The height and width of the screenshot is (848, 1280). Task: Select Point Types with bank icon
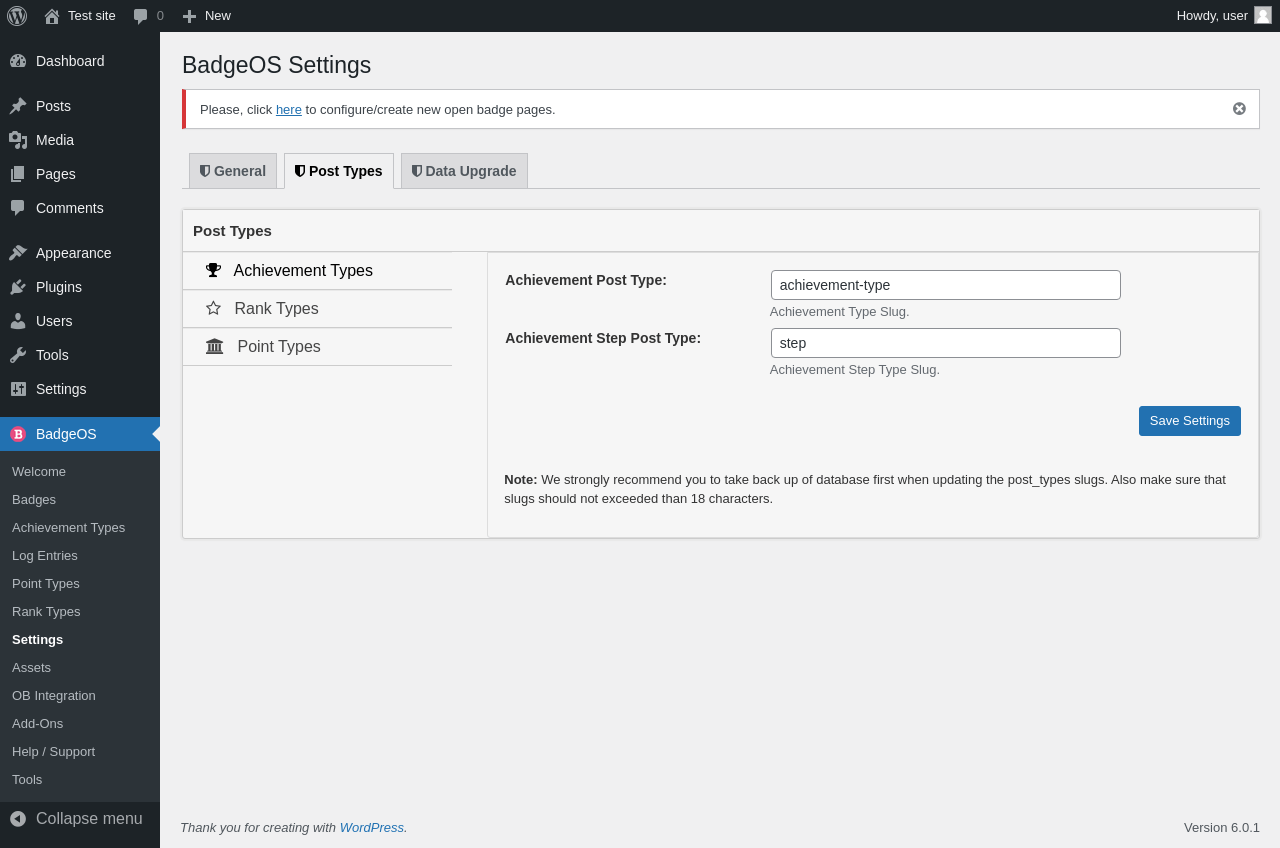278,347
